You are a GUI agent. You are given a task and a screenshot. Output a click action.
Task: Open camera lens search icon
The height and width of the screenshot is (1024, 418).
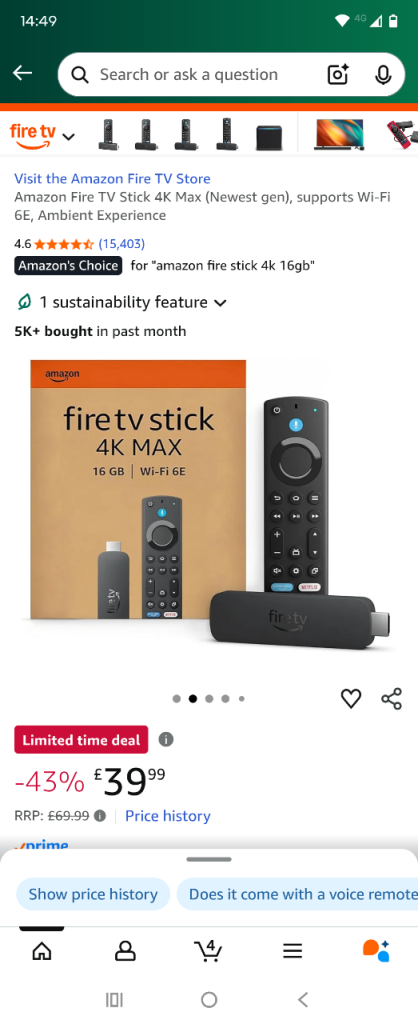(x=338, y=74)
